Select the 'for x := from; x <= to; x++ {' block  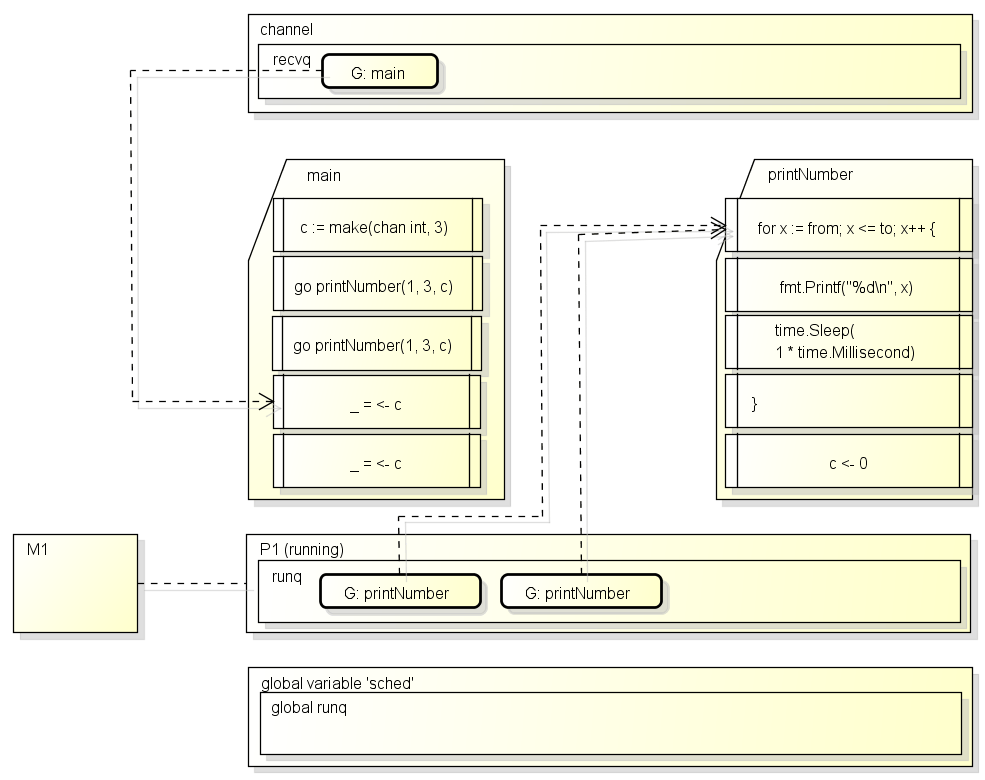[849, 225]
